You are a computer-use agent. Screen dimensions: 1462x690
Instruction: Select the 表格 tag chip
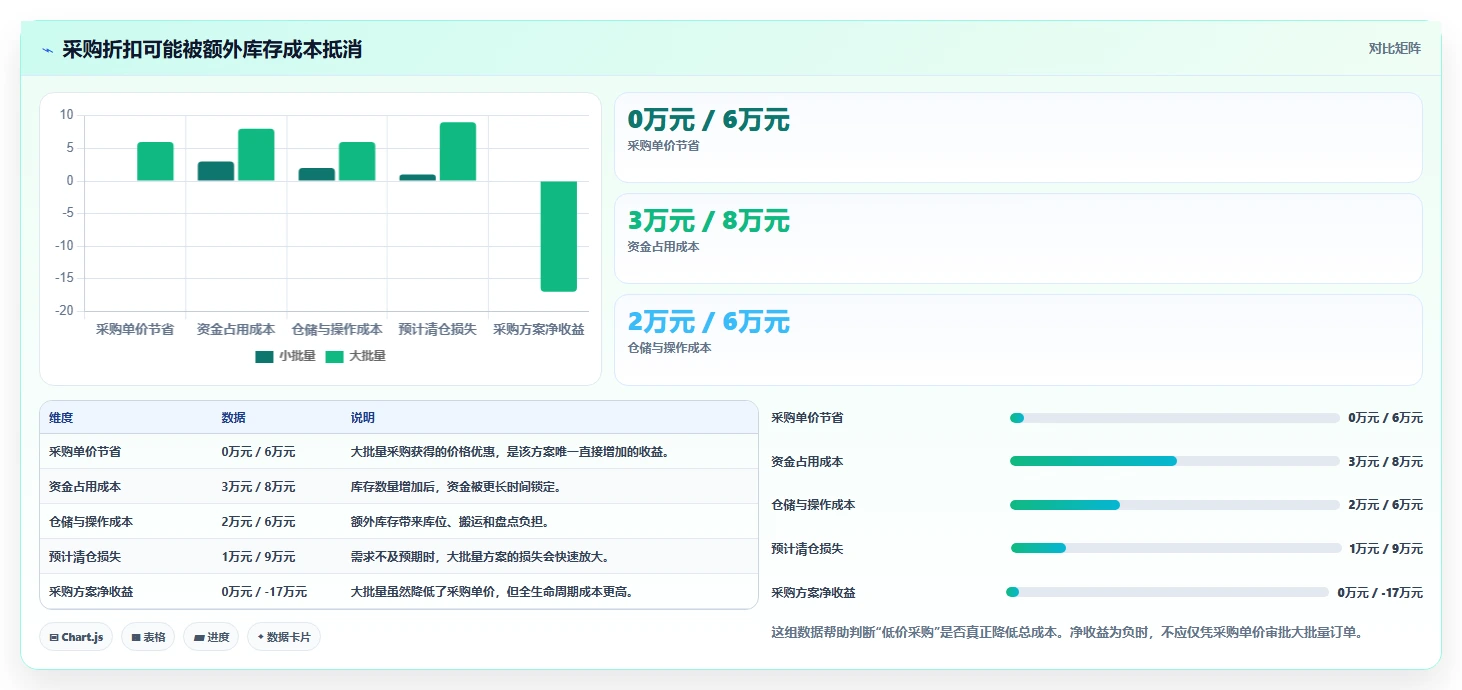point(148,637)
